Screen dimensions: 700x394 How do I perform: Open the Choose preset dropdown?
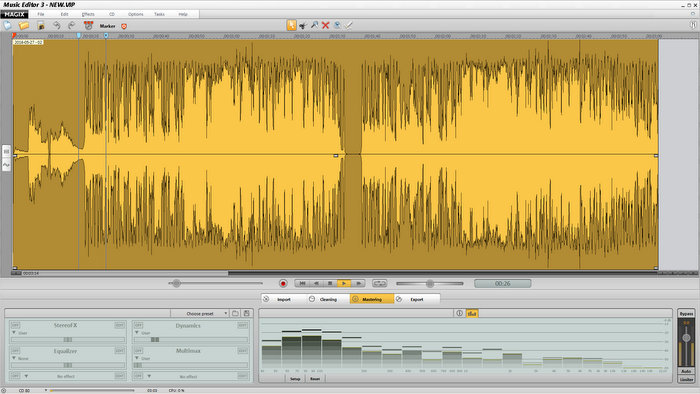[x=200, y=313]
